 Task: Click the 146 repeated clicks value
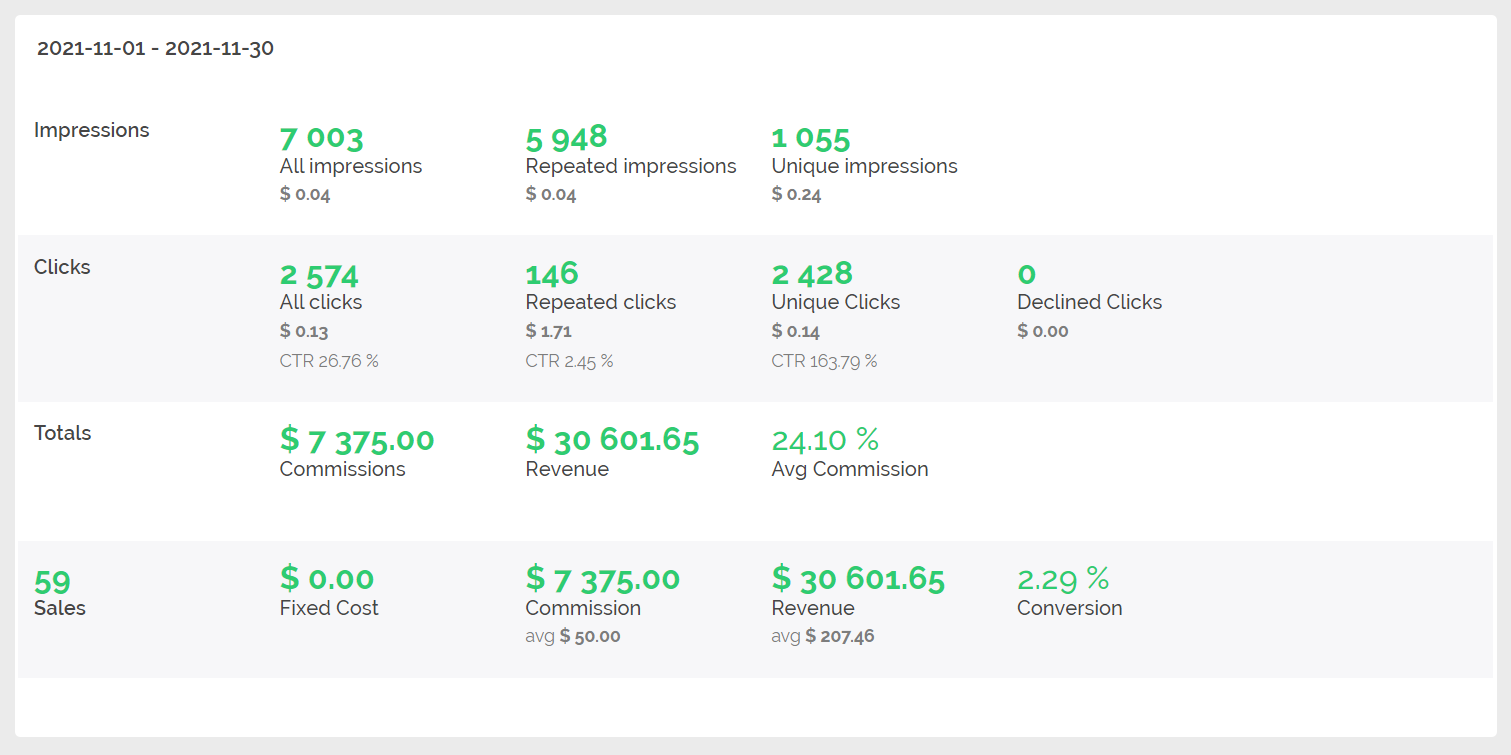(x=552, y=273)
